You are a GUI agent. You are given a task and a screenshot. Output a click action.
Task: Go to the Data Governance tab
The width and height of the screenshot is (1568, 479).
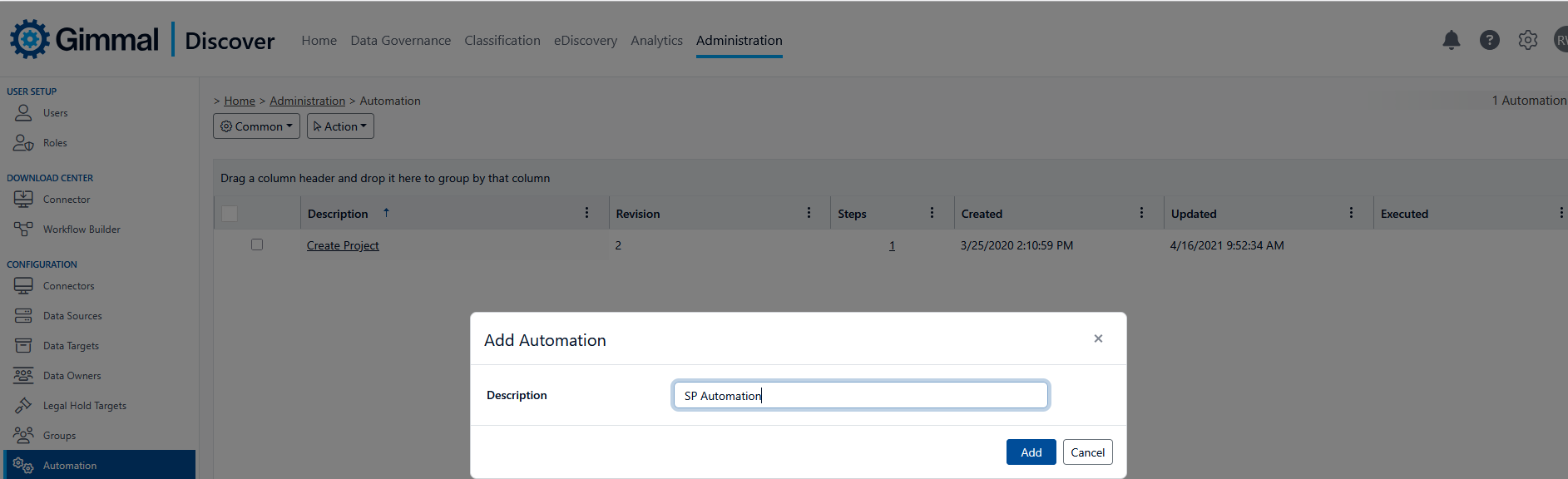pos(400,40)
